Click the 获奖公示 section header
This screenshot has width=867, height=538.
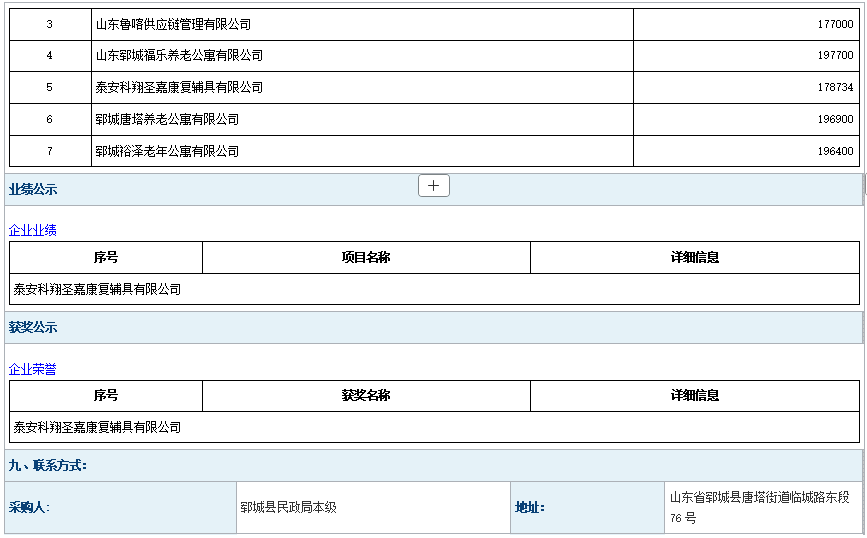point(34,327)
